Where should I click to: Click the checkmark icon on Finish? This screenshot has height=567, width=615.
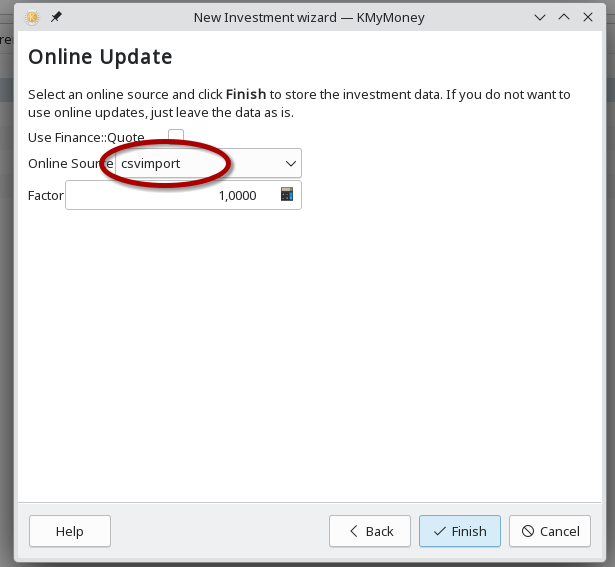439,531
